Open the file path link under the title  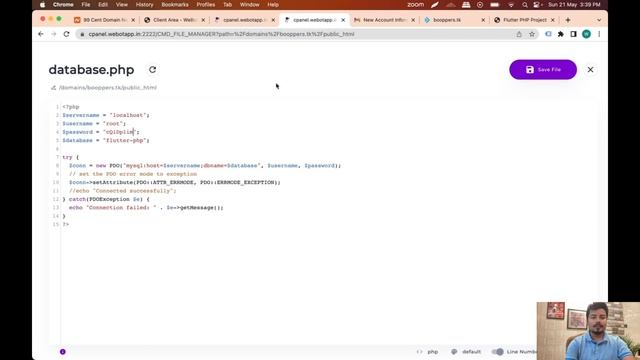(108, 87)
